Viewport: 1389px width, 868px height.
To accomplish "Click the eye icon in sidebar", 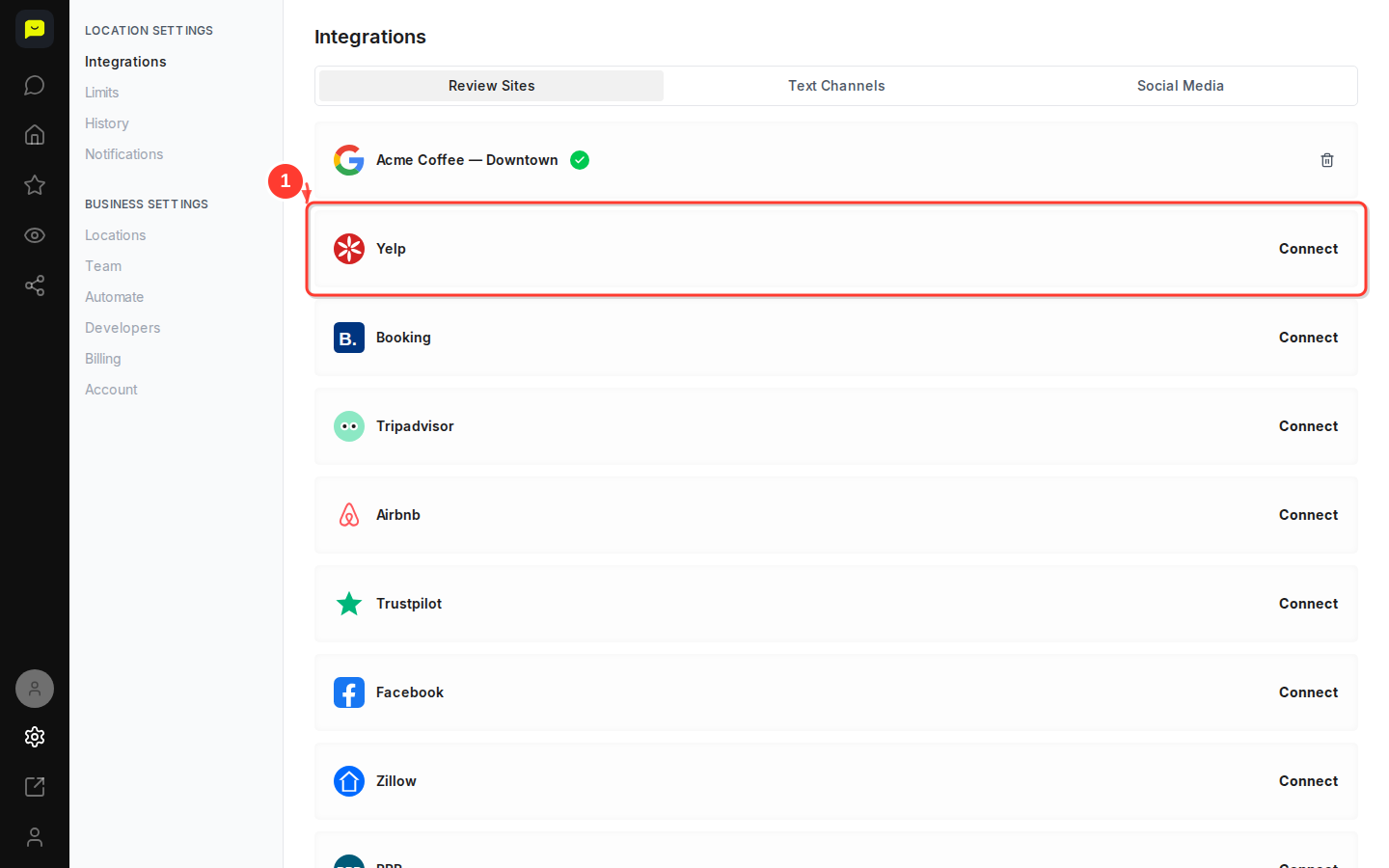I will pyautogui.click(x=35, y=235).
